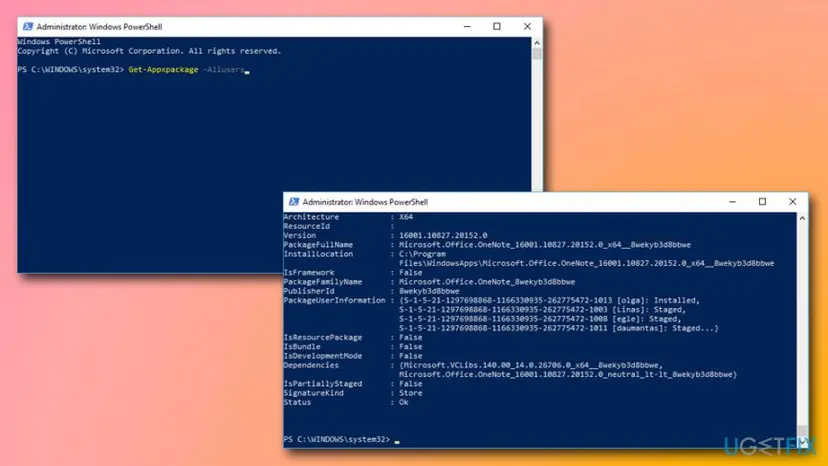This screenshot has width=828, height=466.
Task: Minimize the back PowerShell window
Action: [x=467, y=26]
